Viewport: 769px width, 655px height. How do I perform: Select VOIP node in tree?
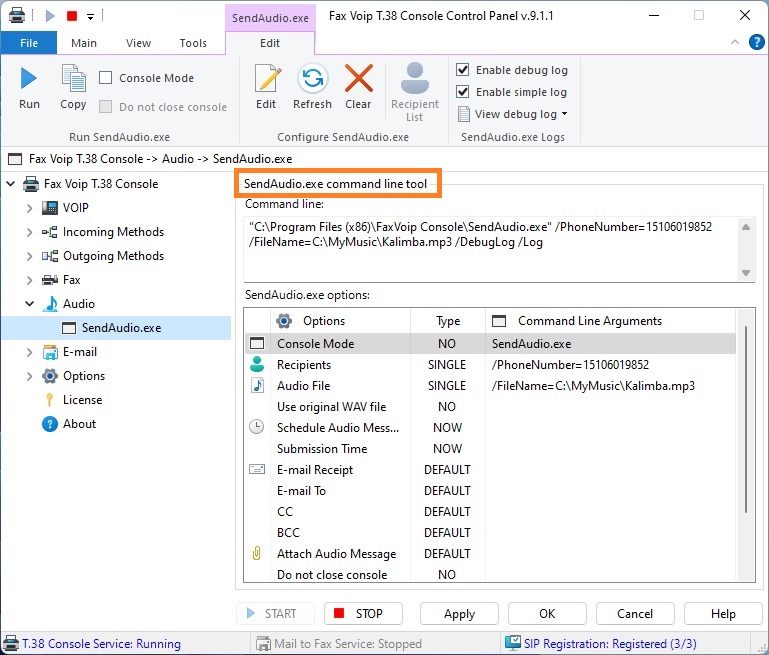tap(76, 208)
